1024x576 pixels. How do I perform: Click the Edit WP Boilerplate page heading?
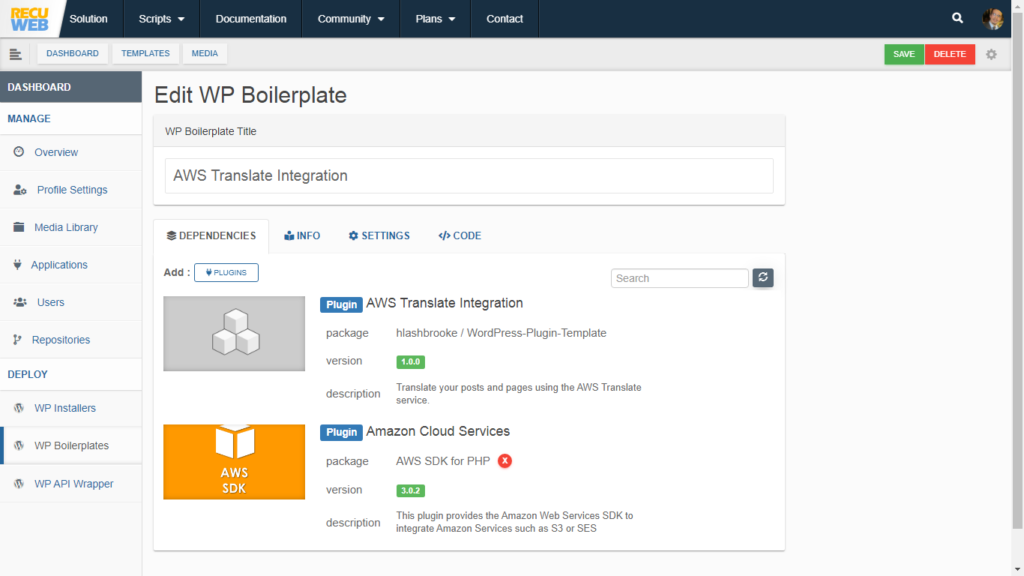coord(250,95)
